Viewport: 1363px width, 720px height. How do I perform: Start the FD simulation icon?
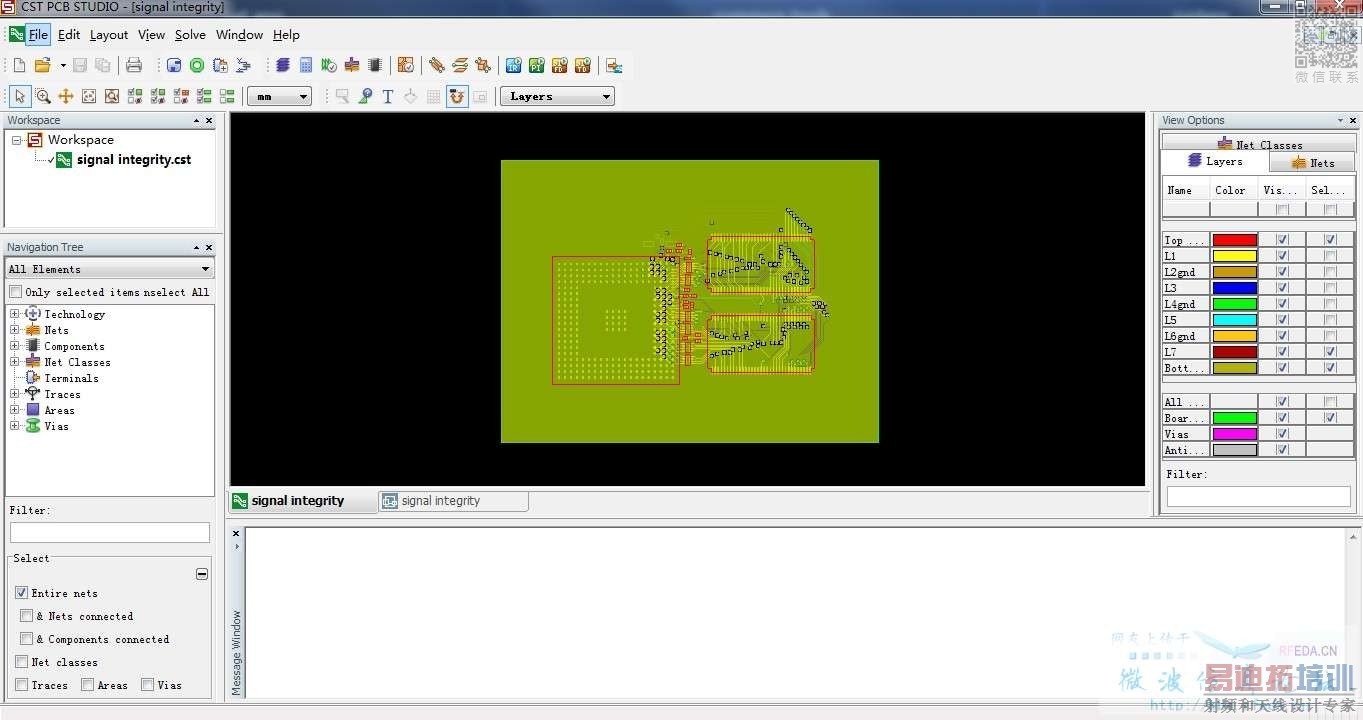(560, 66)
